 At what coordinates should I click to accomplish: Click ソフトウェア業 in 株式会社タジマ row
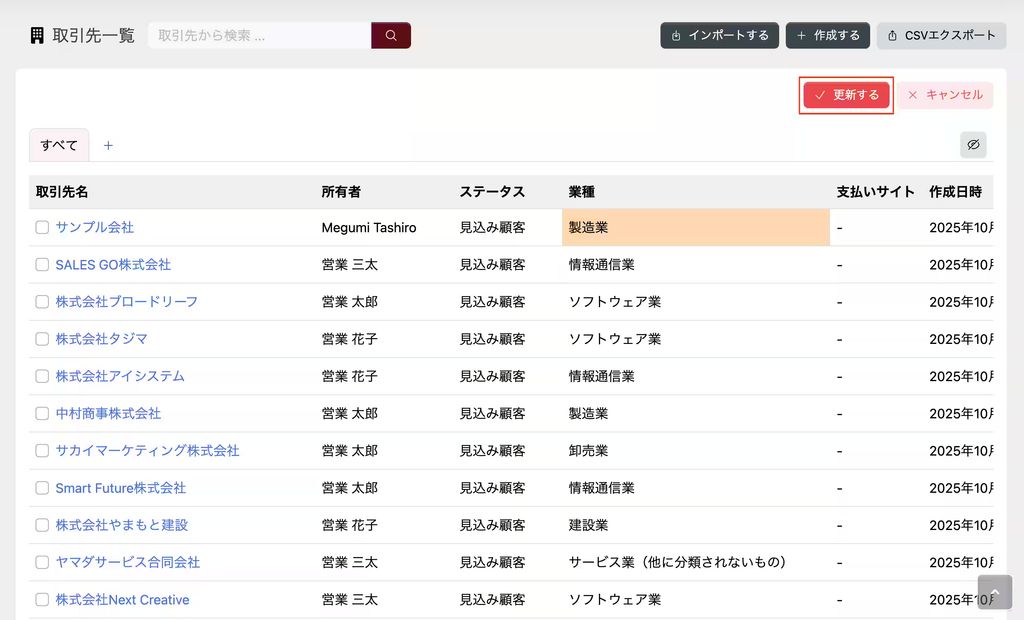pos(615,339)
